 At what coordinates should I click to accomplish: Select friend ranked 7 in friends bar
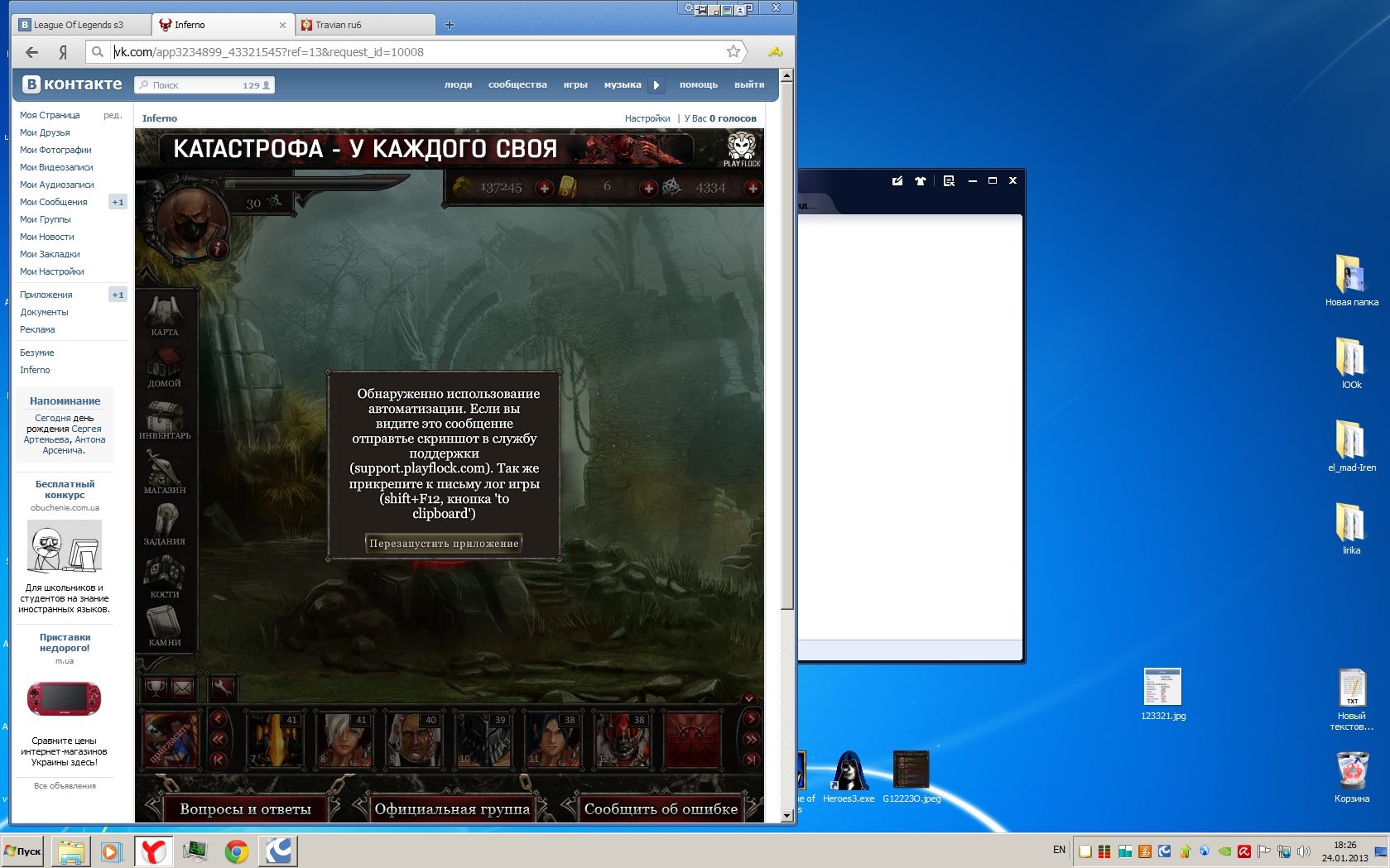pos(273,740)
